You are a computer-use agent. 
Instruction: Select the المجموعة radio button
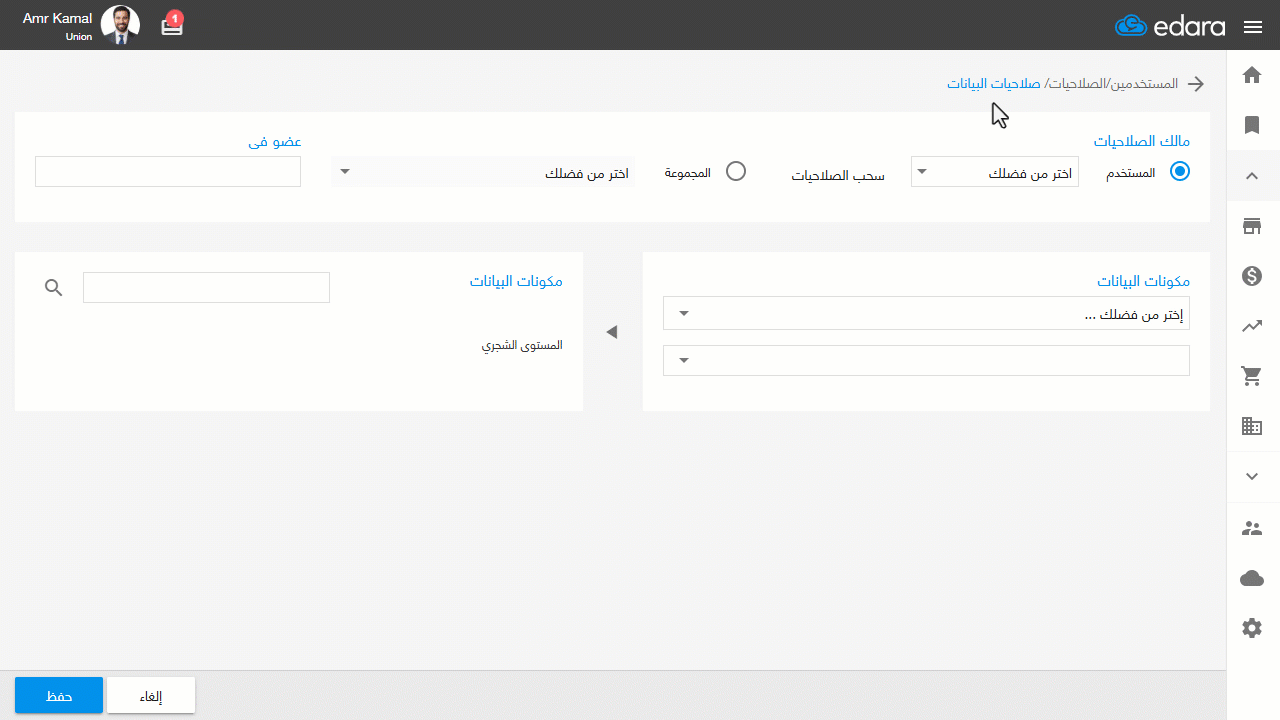click(736, 171)
